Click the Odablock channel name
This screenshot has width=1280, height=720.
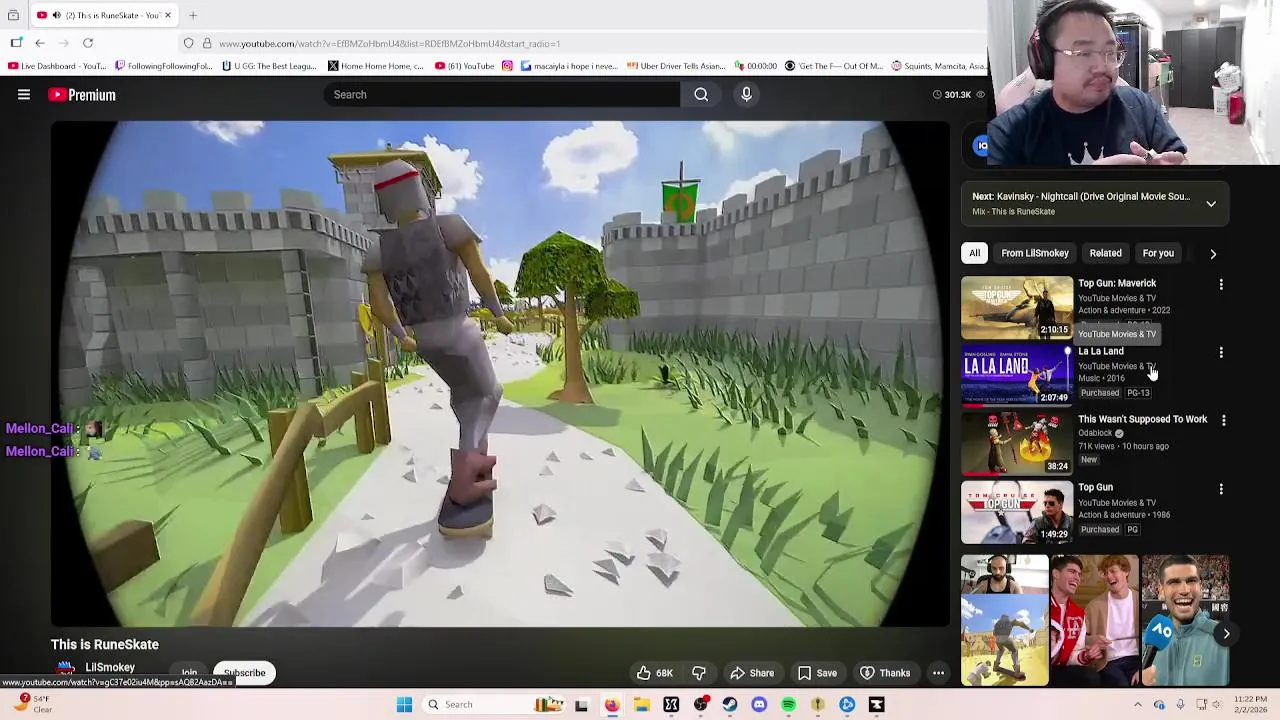click(x=1095, y=433)
